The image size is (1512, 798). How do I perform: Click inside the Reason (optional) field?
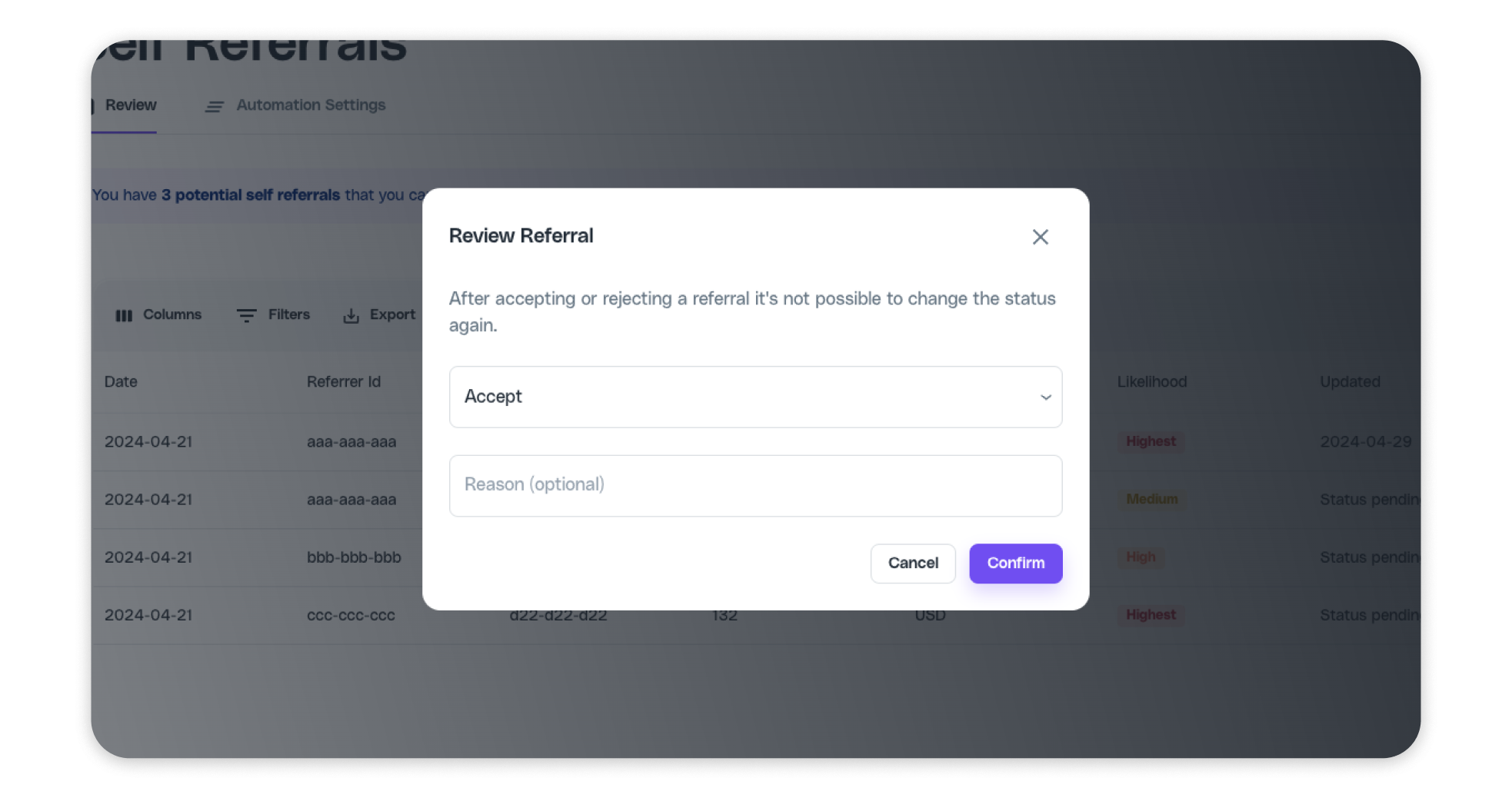click(x=755, y=485)
